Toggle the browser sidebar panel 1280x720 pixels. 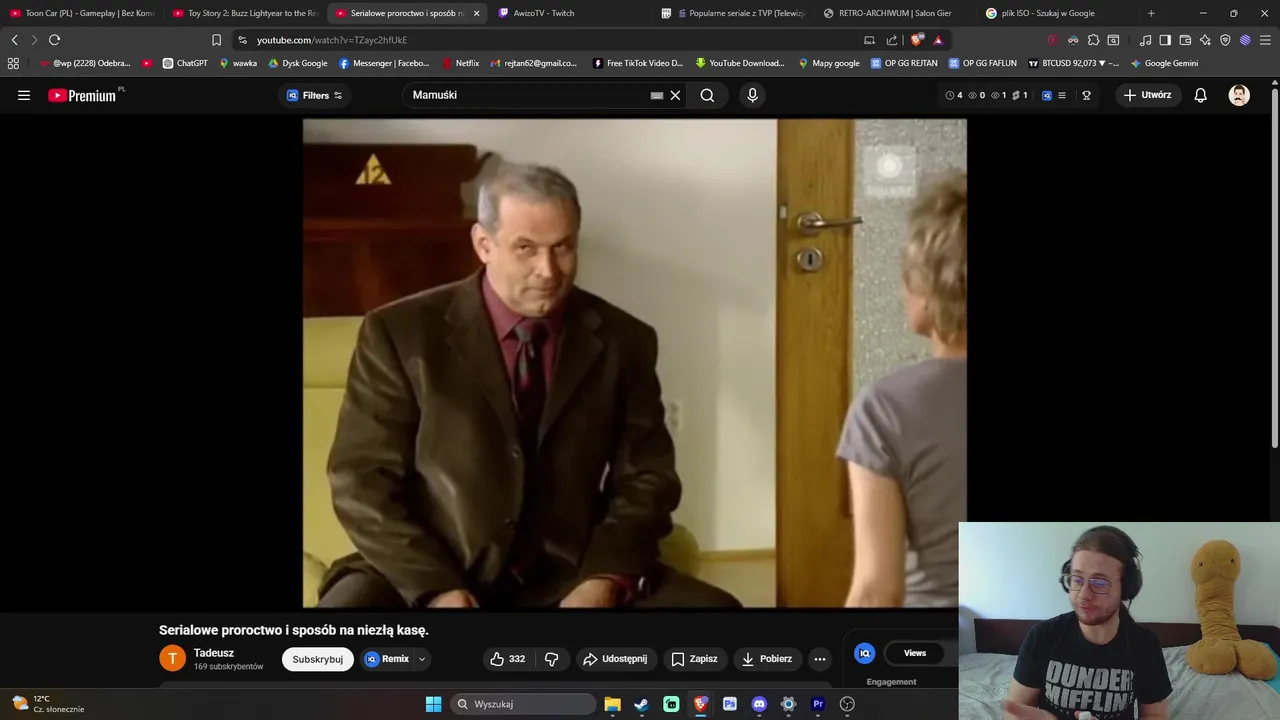tap(1165, 40)
